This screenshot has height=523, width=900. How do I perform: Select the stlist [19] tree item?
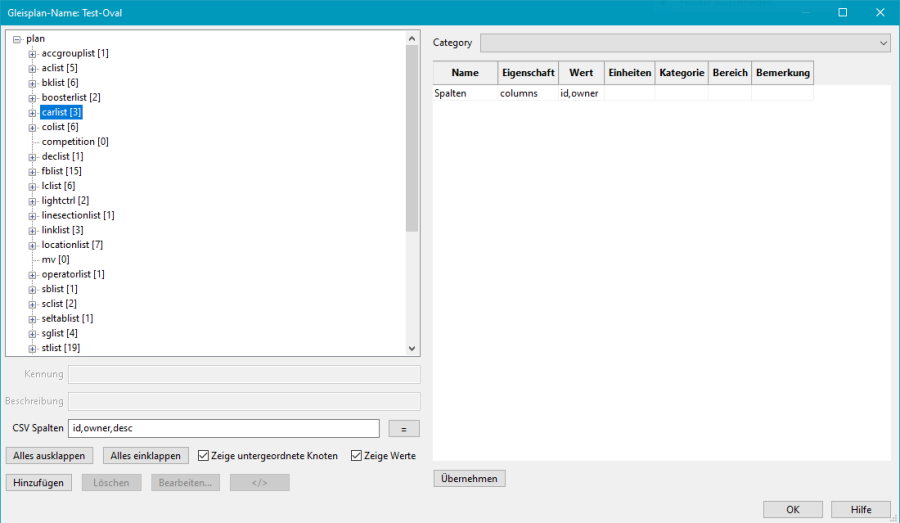61,348
